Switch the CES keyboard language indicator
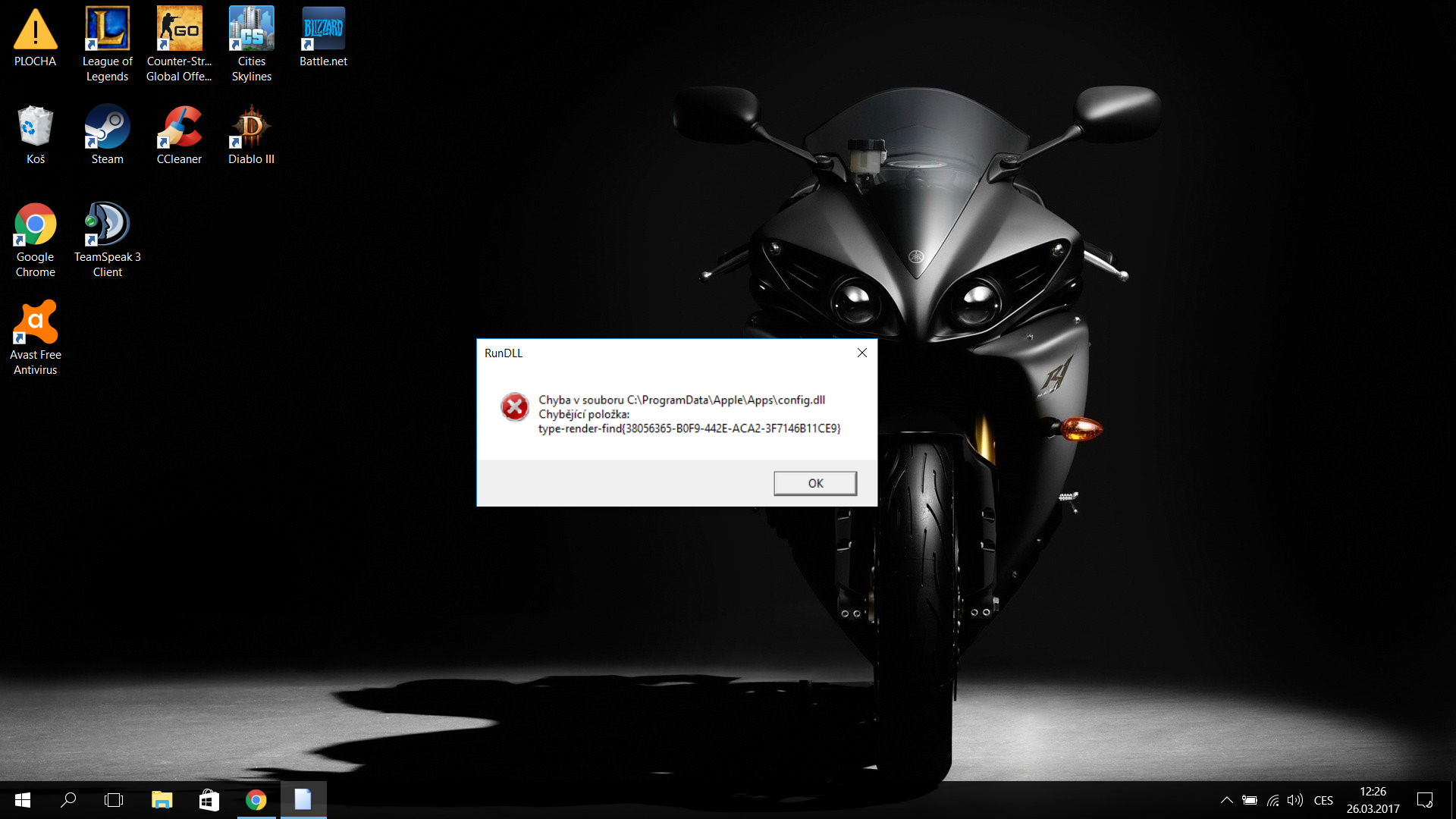 point(1323,800)
